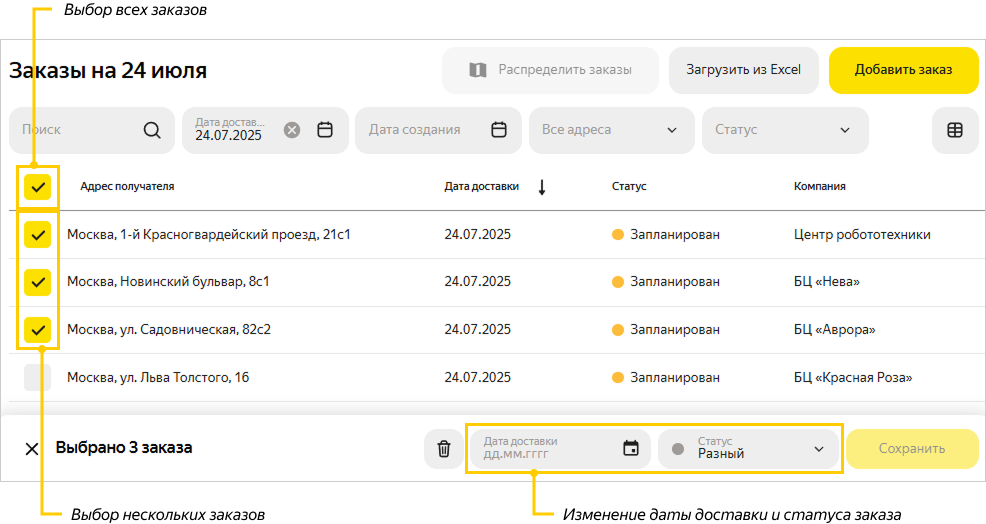Open table column settings icon
Image resolution: width=986 pixels, height=524 pixels.
[x=954, y=130]
